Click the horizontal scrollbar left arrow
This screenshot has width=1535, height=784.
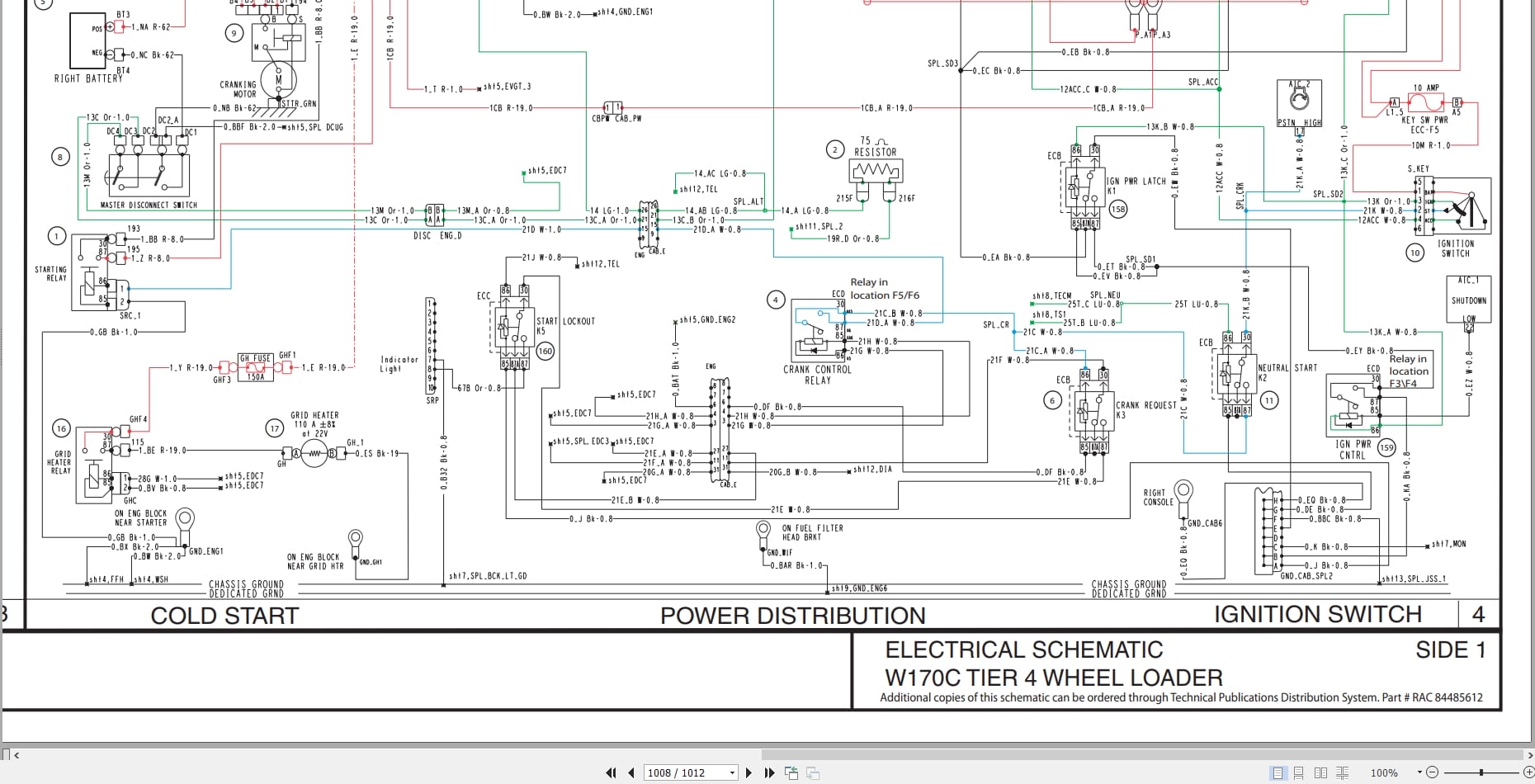(17, 754)
